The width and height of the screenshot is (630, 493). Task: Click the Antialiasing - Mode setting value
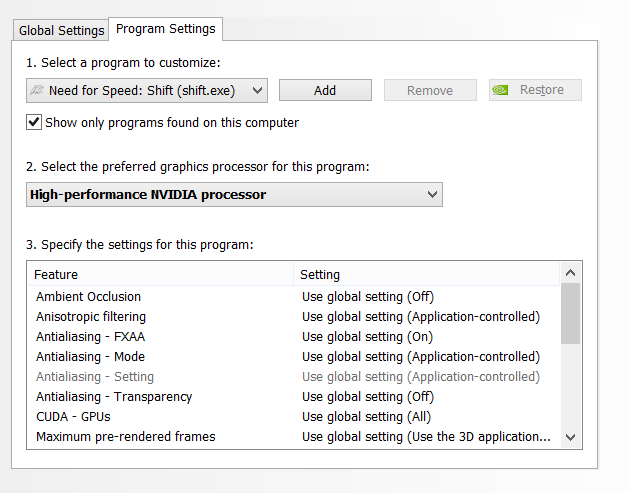pyautogui.click(x=421, y=356)
